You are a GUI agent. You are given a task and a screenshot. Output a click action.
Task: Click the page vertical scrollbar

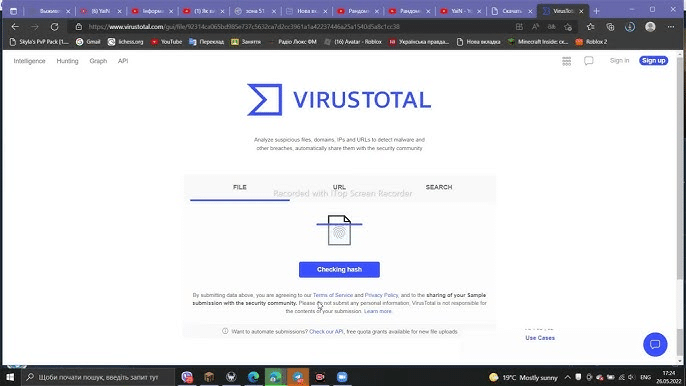679,208
